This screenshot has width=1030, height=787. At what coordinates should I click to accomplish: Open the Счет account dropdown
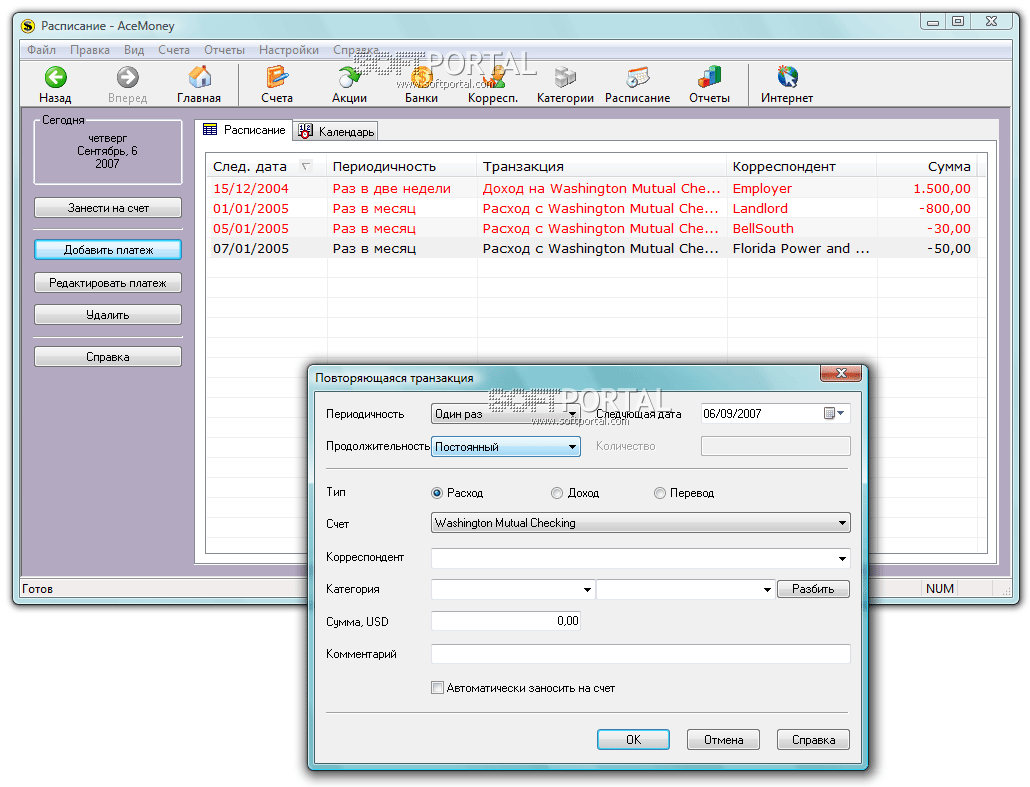842,523
